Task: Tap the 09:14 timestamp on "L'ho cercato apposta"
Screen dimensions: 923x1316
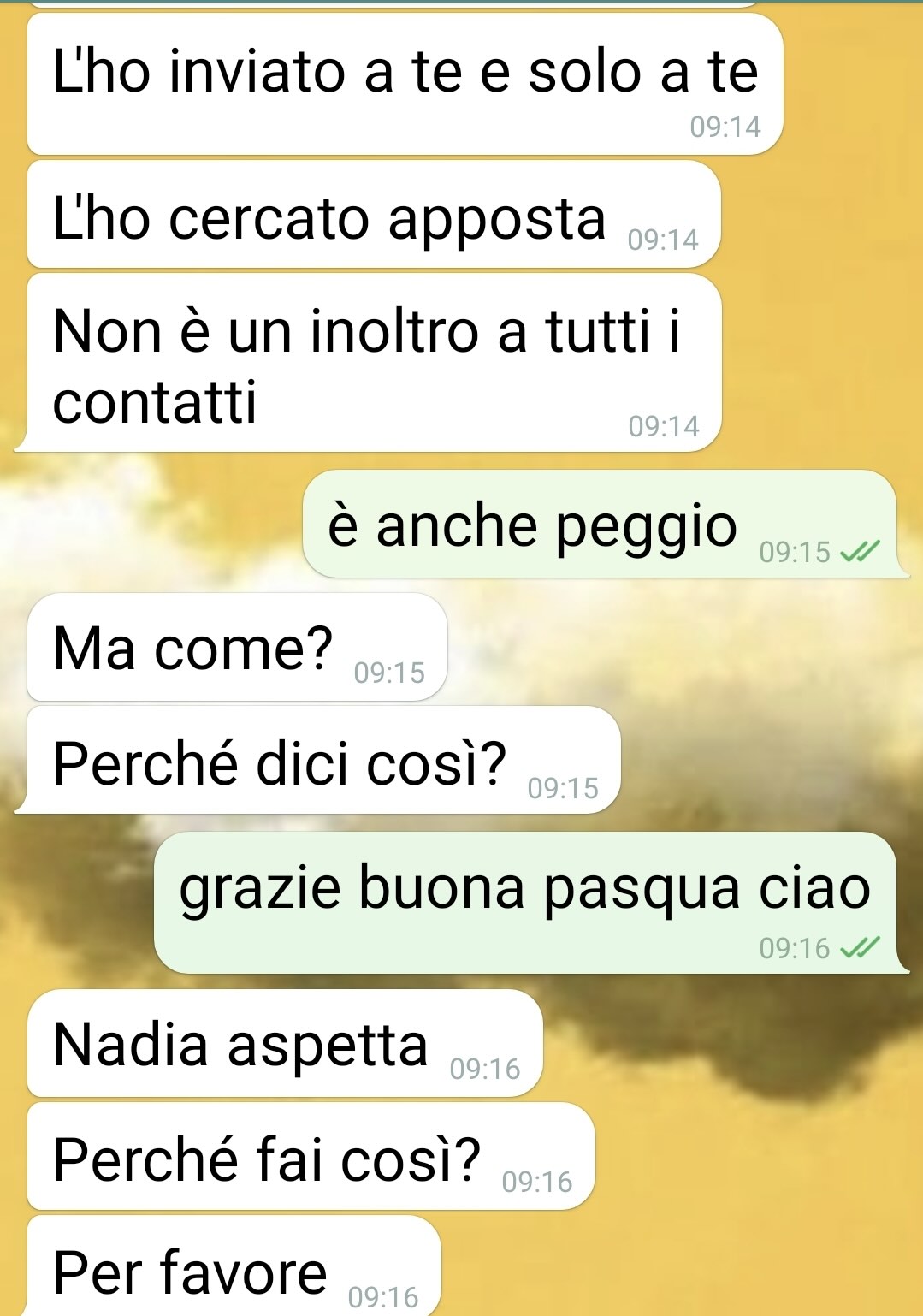Action: (663, 240)
